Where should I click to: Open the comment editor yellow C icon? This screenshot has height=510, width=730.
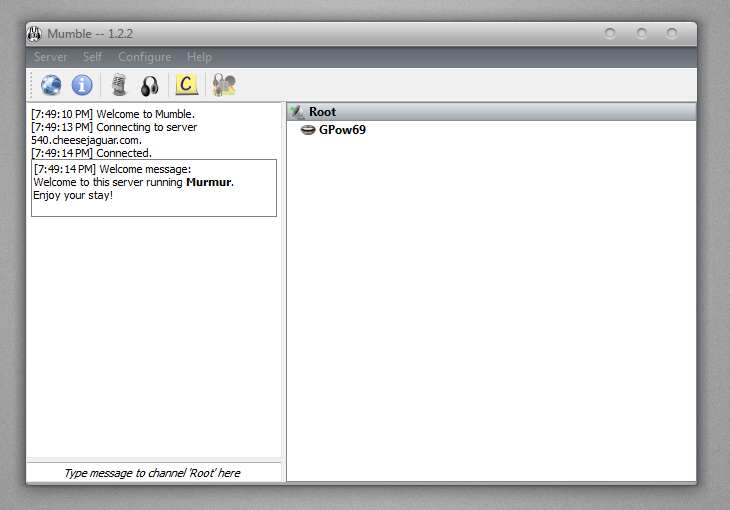(186, 85)
